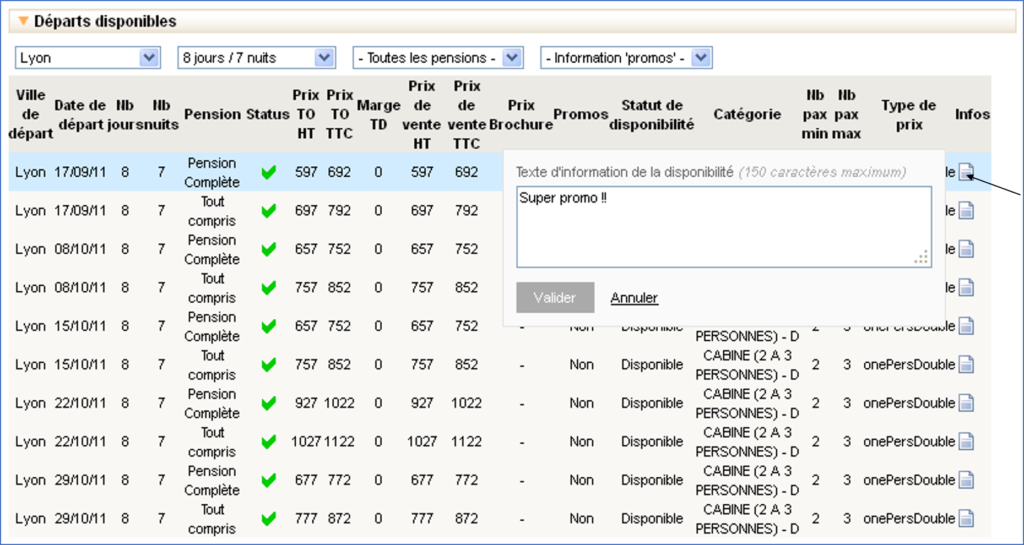
Task: Open the '8 jours / 7 nuits' dropdown
Action: pos(255,58)
